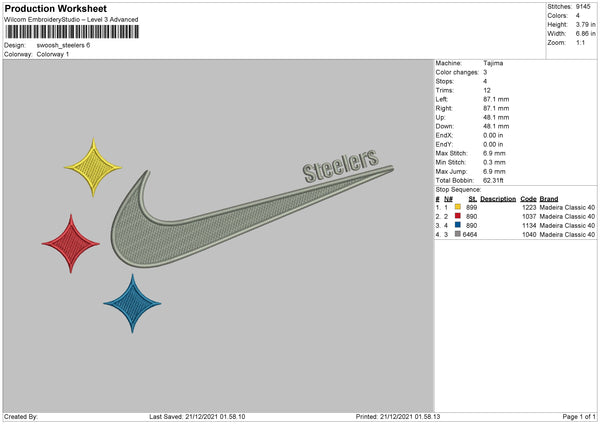Click the blue thread color swatch
The image size is (600, 424).
(458, 225)
